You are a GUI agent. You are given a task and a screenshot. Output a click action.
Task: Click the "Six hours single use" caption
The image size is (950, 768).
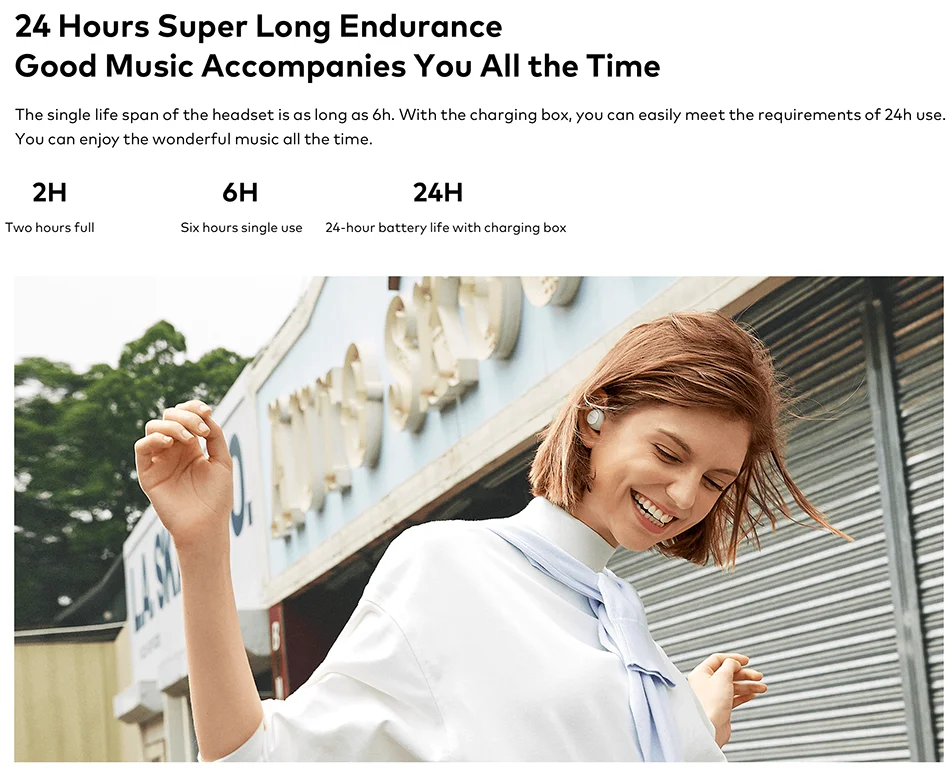tap(241, 228)
